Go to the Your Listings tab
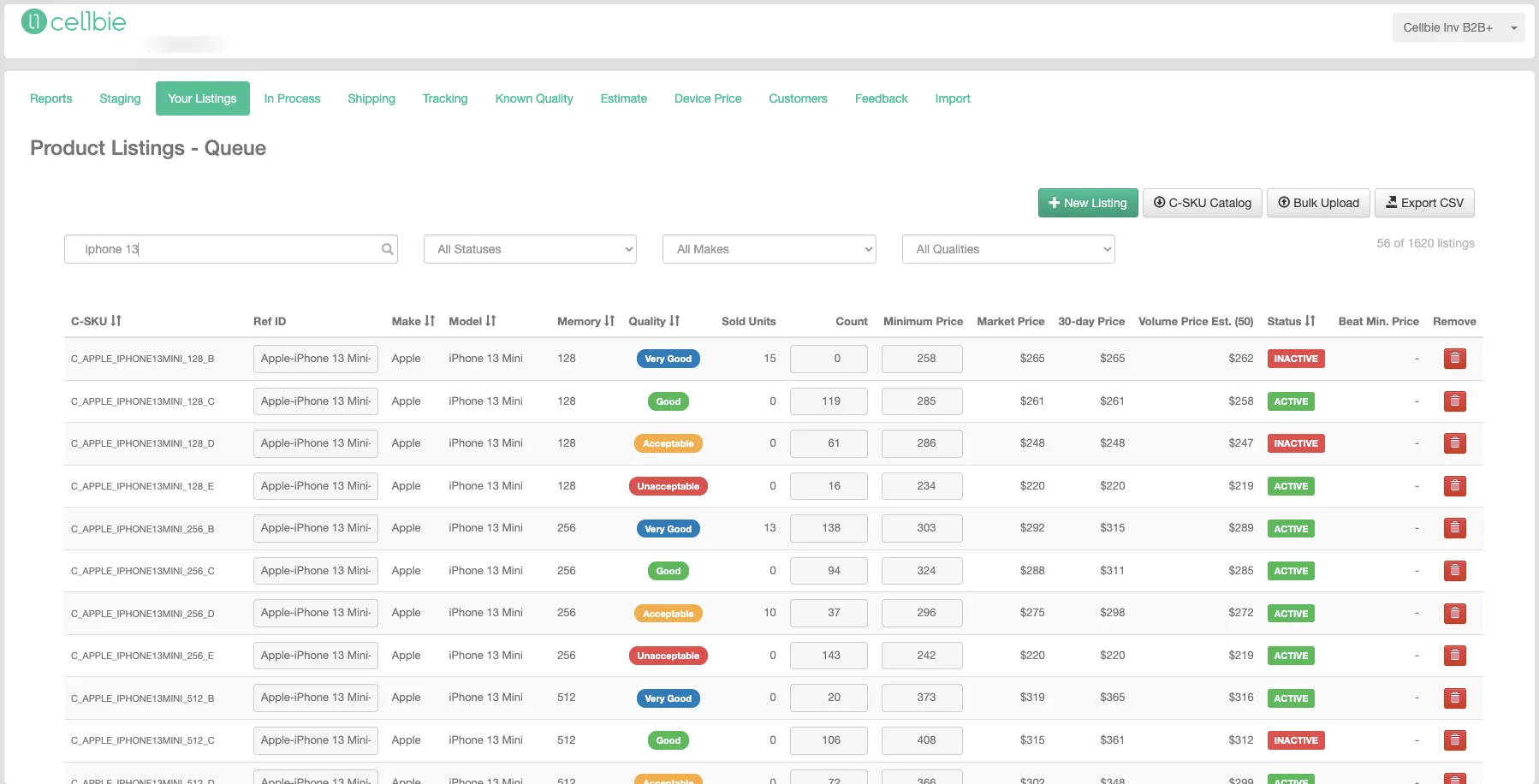The image size is (1539, 784). (203, 98)
